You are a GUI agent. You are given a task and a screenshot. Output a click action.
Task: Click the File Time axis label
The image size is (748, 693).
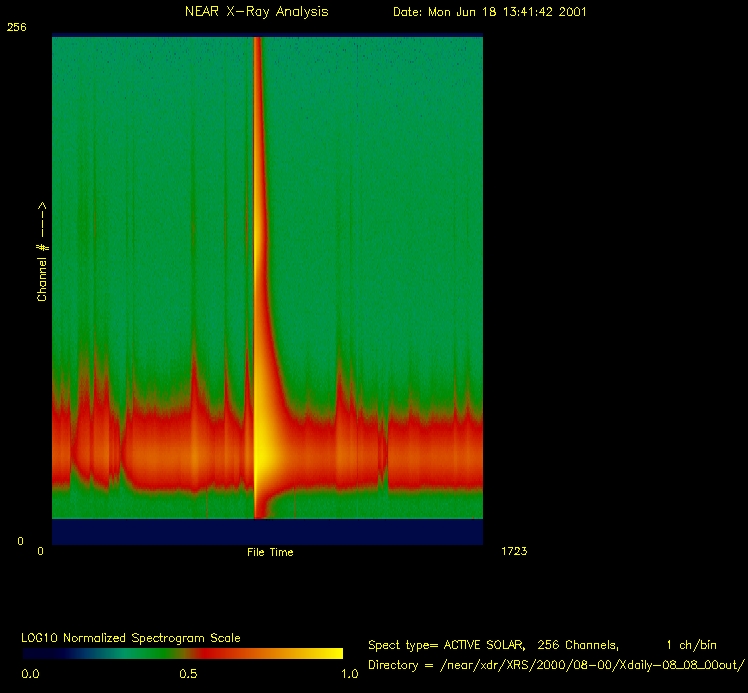(x=270, y=552)
